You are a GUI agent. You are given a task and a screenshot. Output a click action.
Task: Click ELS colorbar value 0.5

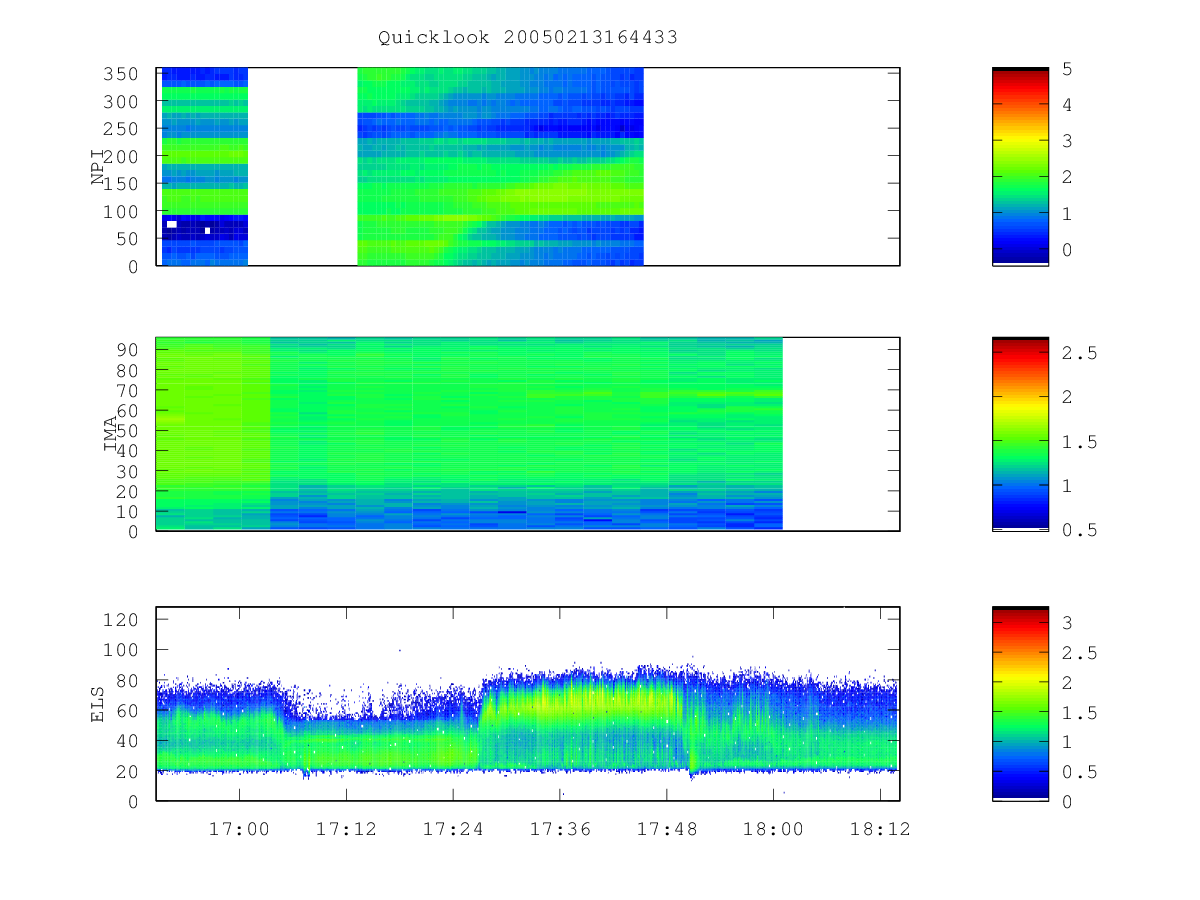1079,772
